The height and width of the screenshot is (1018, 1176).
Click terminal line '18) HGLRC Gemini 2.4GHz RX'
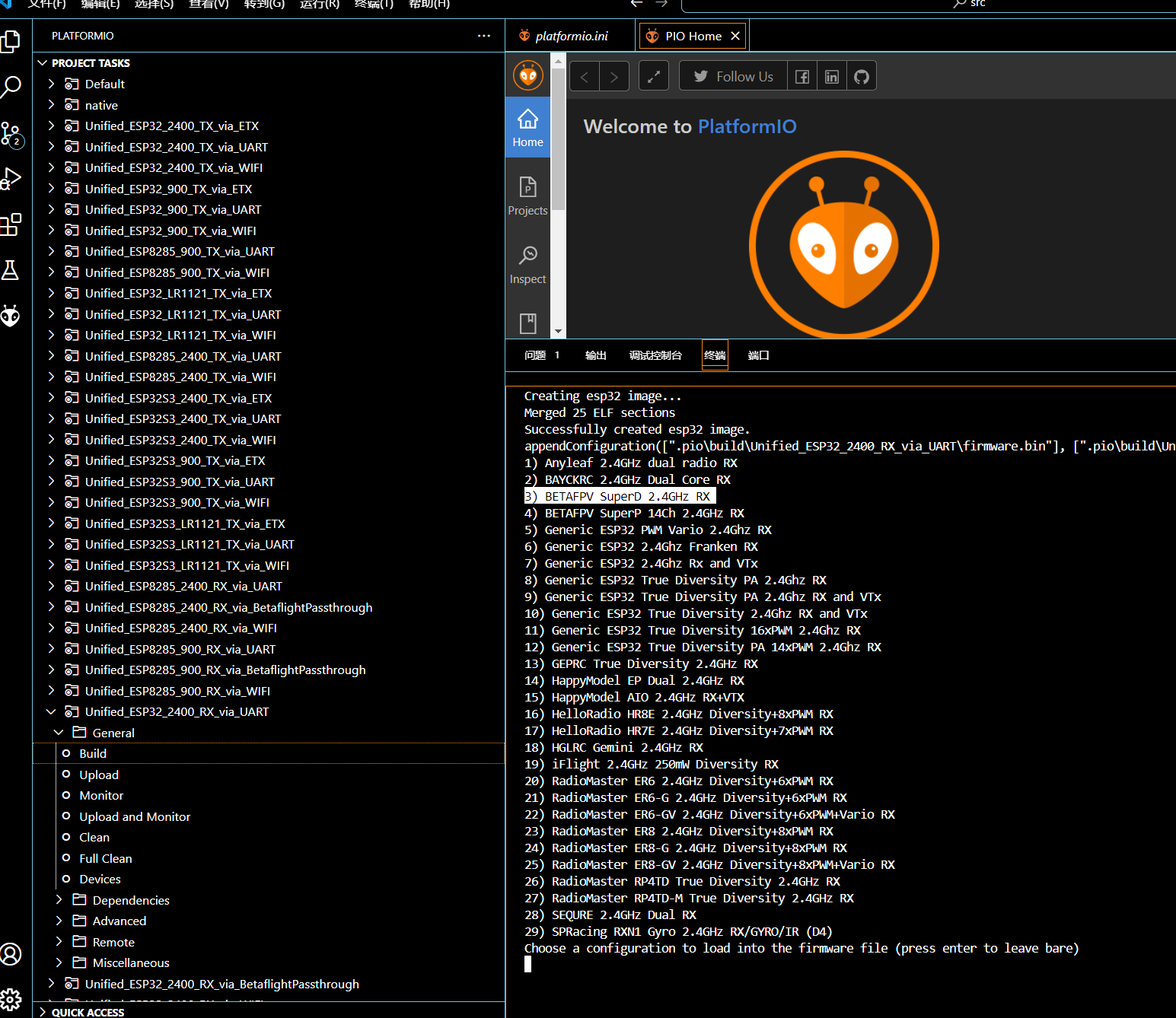[x=613, y=747]
